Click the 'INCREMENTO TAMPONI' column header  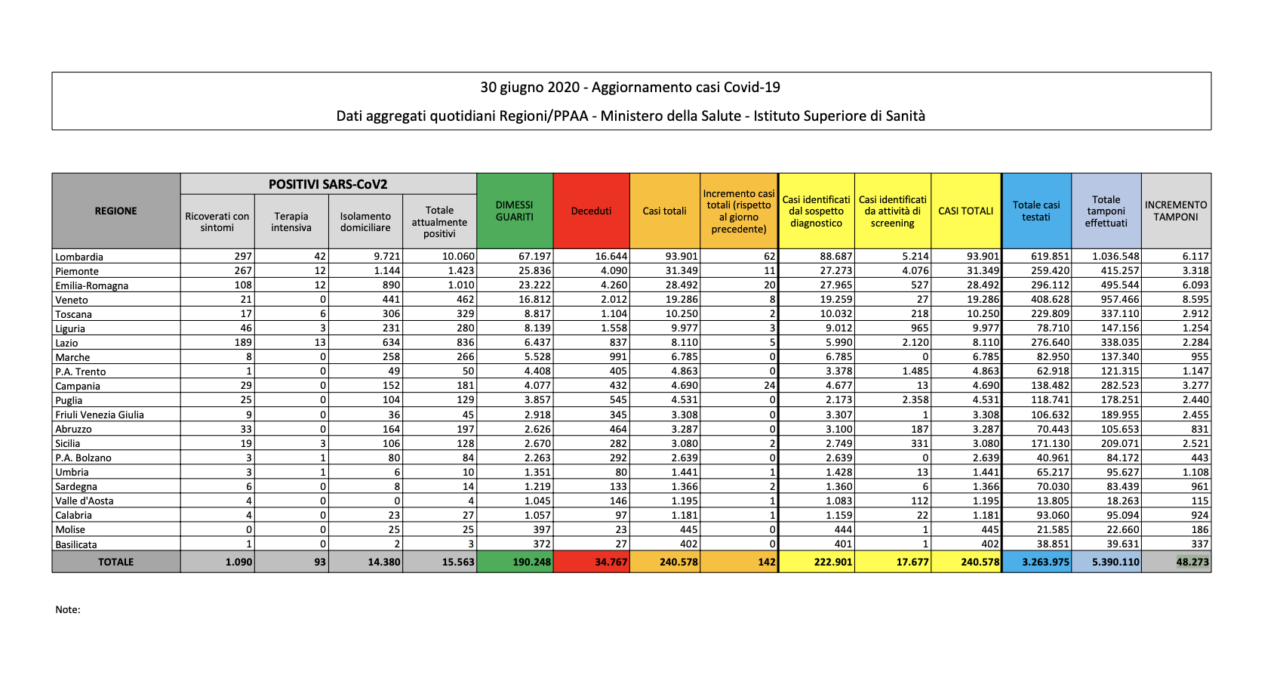pos(1176,211)
